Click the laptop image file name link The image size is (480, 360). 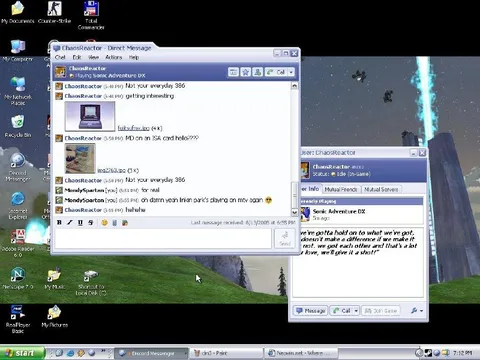(x=133, y=128)
